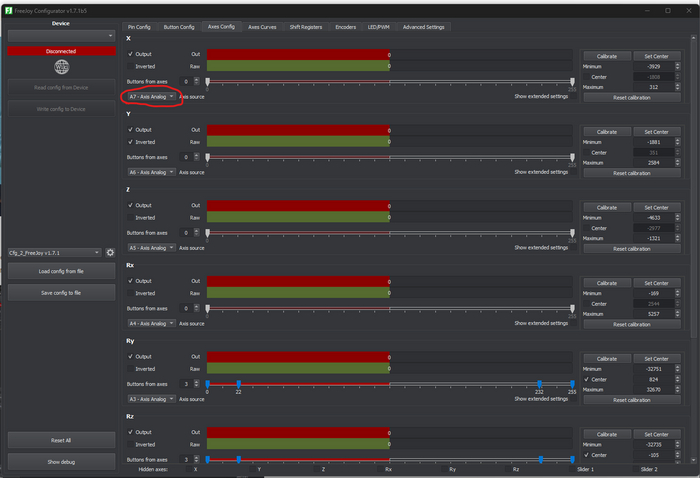Click the Ry axis slider handle at 232
The width and height of the screenshot is (700, 478).
point(540,384)
